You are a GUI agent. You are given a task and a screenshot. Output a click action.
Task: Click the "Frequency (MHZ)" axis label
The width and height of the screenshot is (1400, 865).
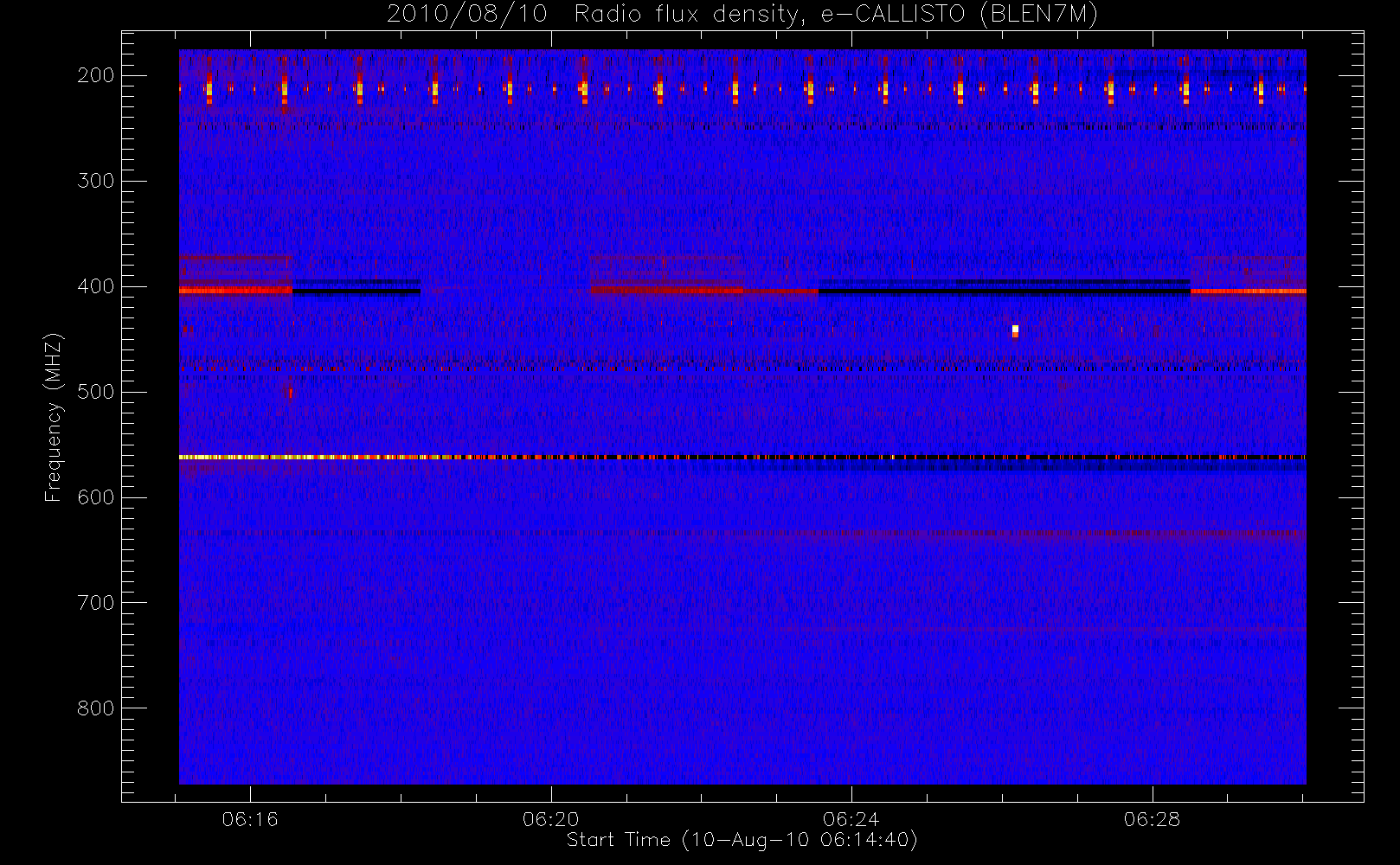(54, 417)
